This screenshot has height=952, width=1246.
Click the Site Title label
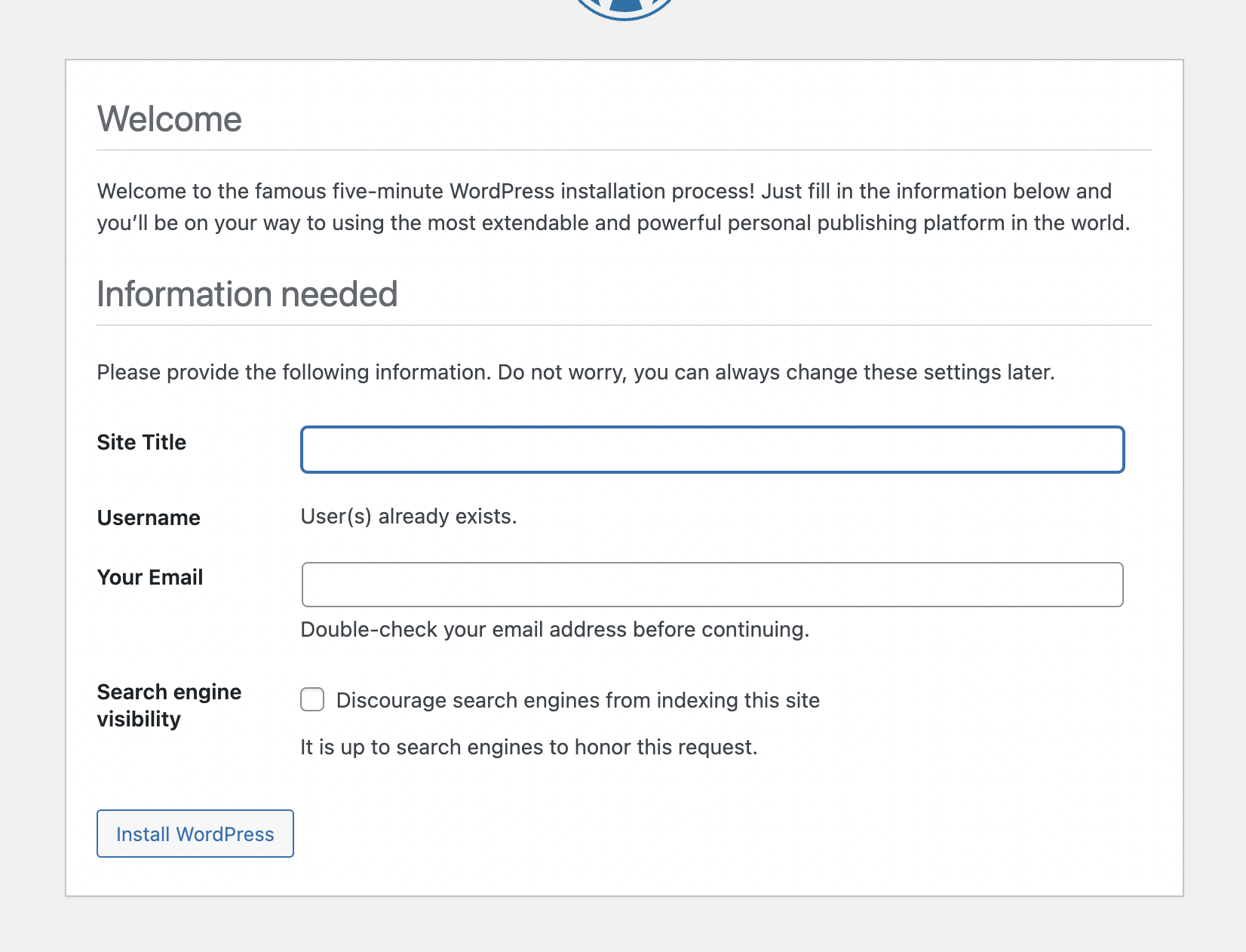pos(142,442)
